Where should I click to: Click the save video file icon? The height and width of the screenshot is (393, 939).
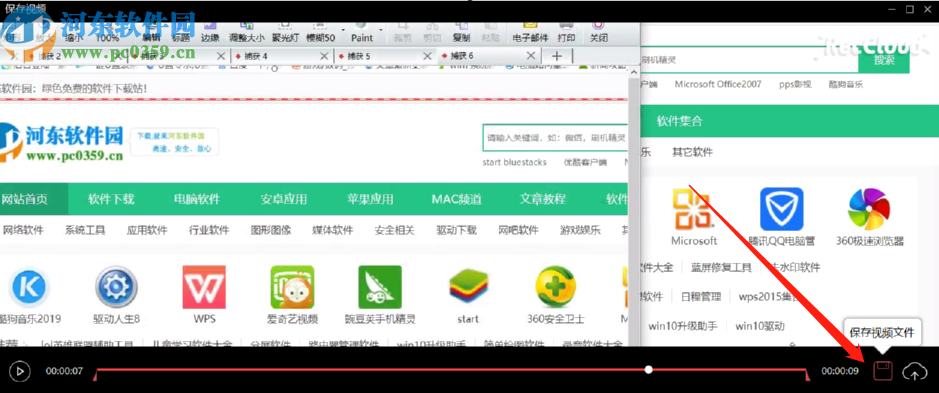(883, 371)
